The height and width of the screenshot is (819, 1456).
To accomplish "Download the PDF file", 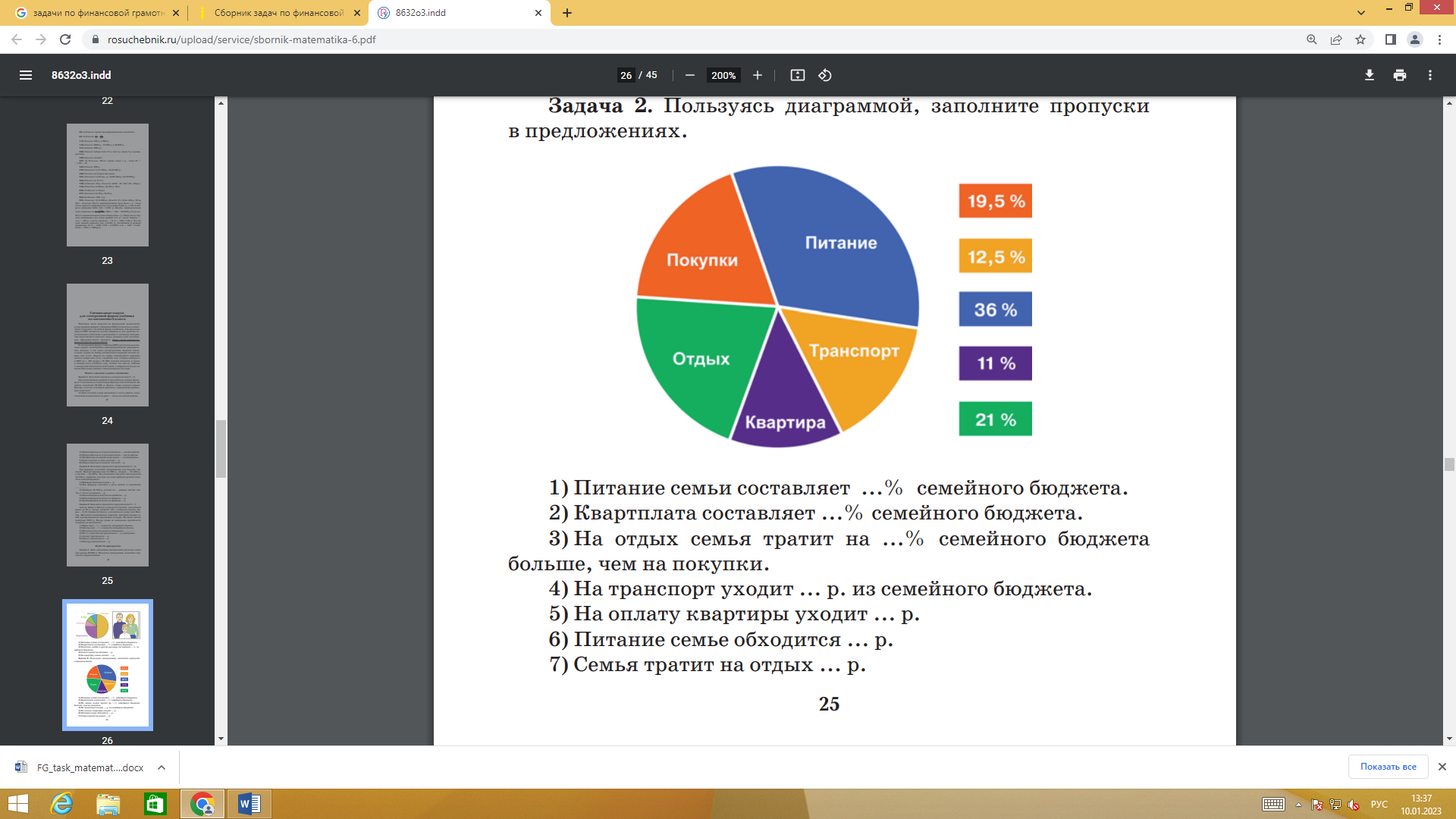I will pos(1369,75).
